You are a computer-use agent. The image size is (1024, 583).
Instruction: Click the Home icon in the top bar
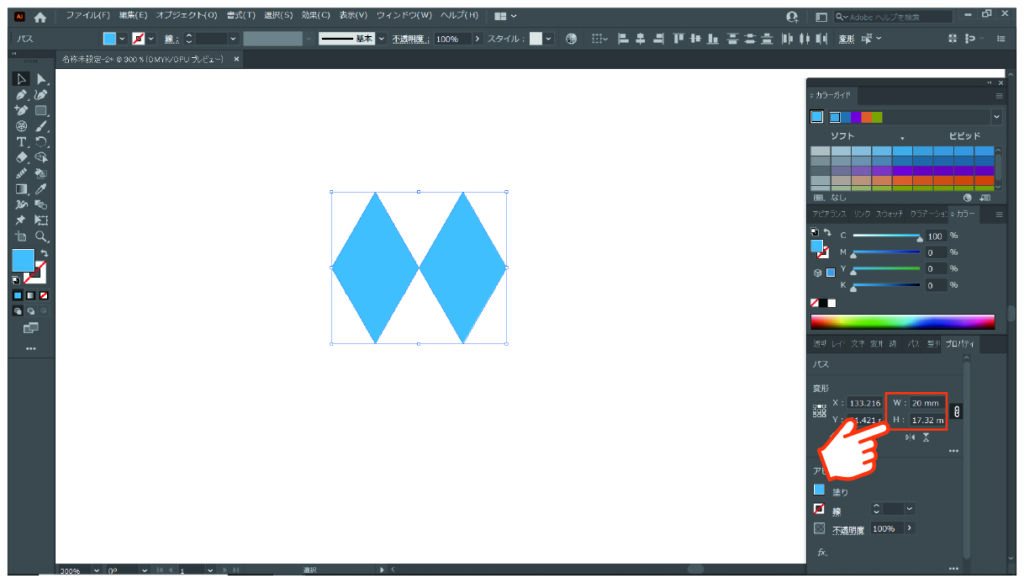tap(40, 17)
